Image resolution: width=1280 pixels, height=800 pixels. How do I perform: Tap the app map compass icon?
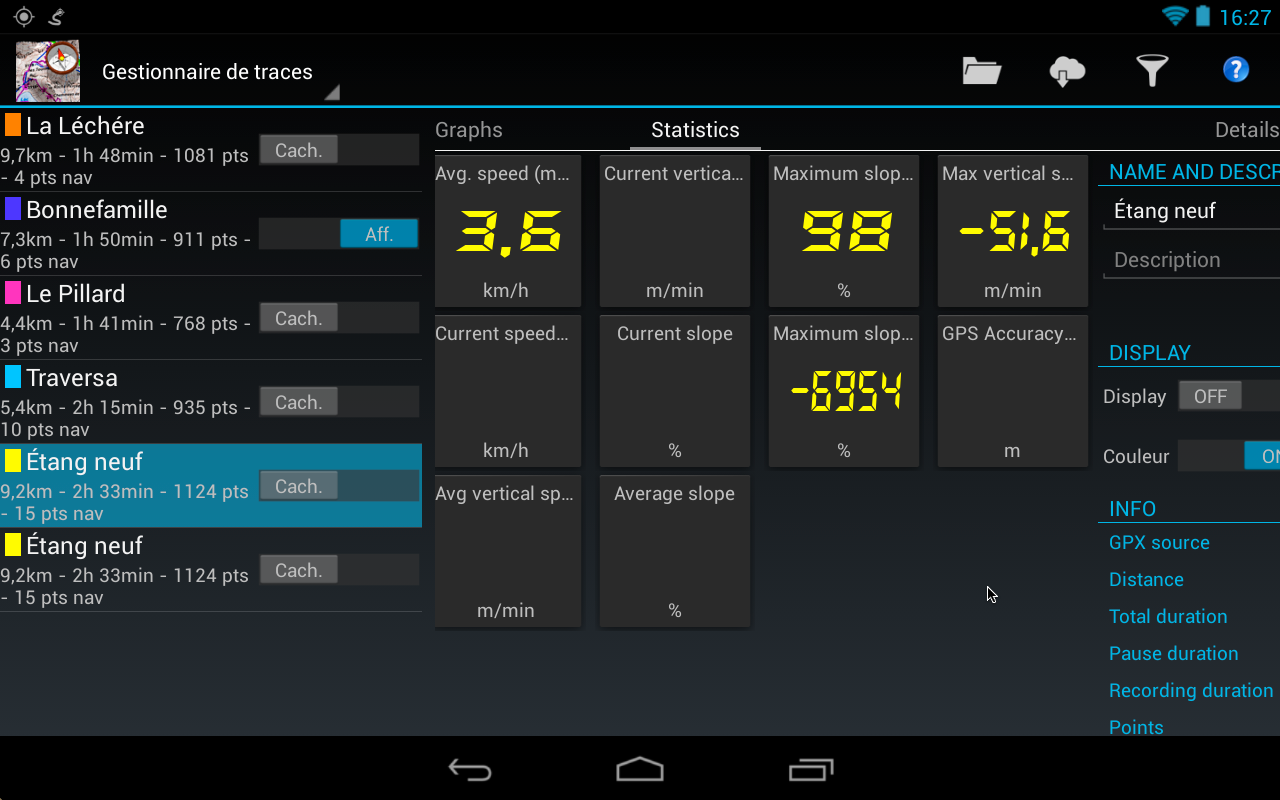point(48,71)
